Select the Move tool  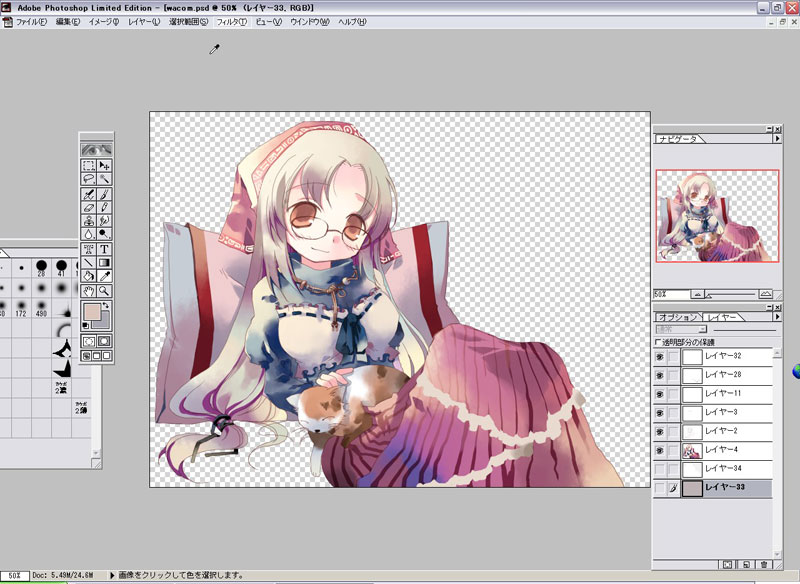click(x=104, y=166)
